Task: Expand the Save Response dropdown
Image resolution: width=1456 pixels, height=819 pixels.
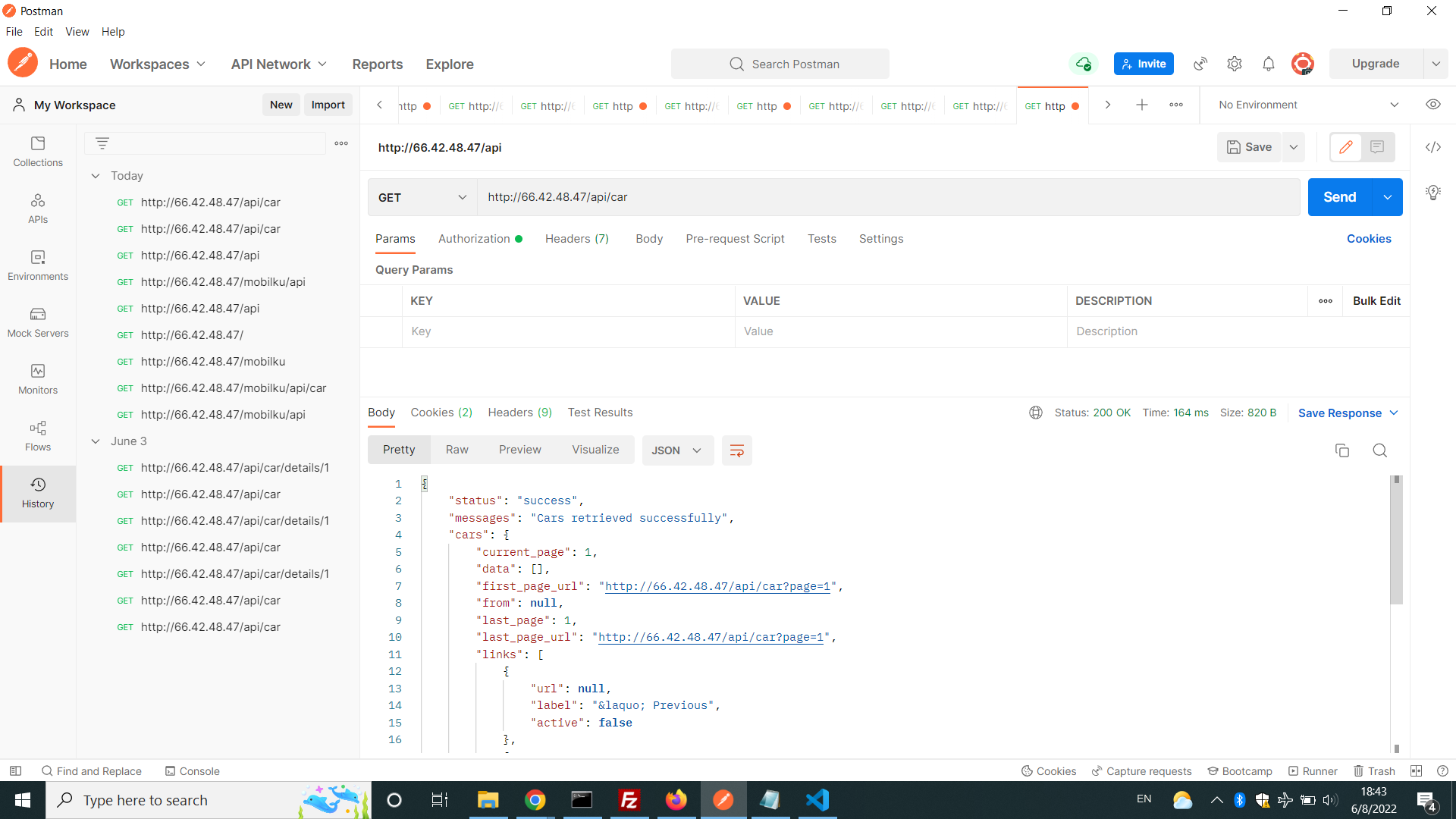Action: click(x=1391, y=413)
